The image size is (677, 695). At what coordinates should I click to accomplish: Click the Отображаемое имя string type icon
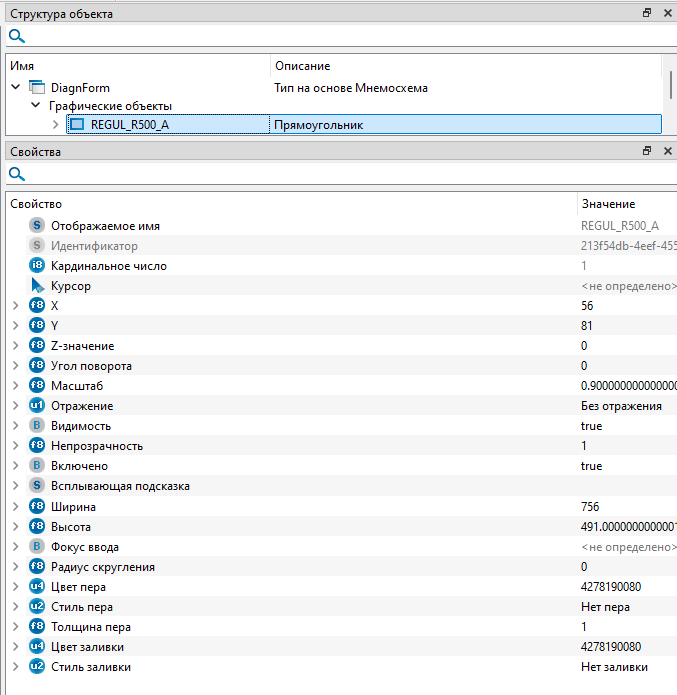coord(37,226)
